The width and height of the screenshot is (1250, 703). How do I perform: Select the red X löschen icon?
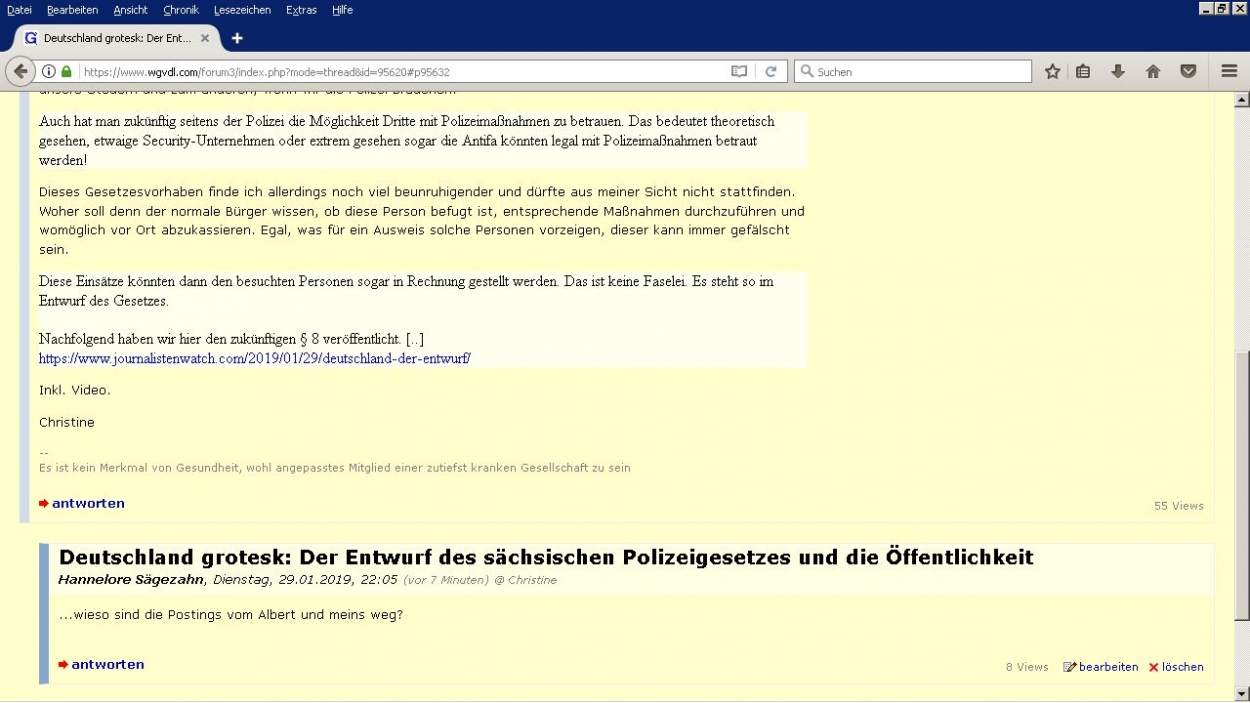1153,667
